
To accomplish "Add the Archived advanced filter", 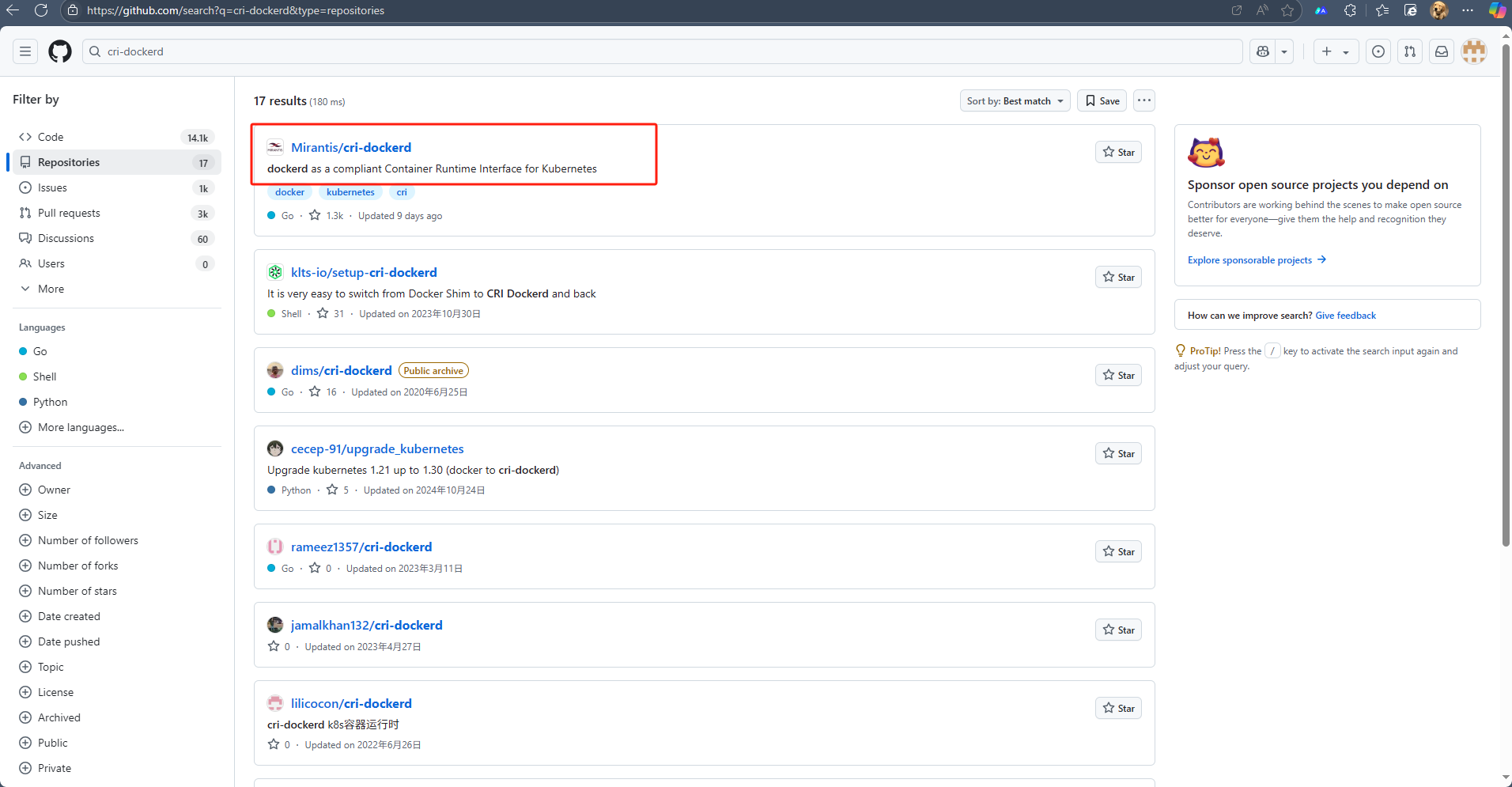I will tap(117, 717).
